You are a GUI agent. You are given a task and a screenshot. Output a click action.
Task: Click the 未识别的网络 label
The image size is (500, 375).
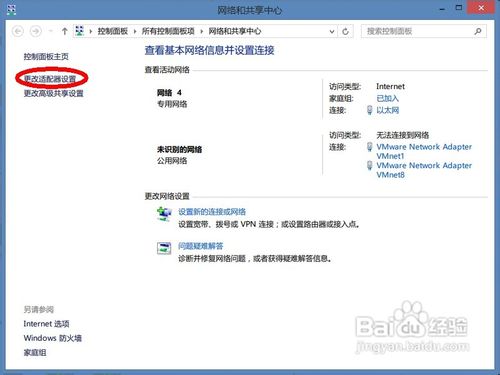point(180,149)
